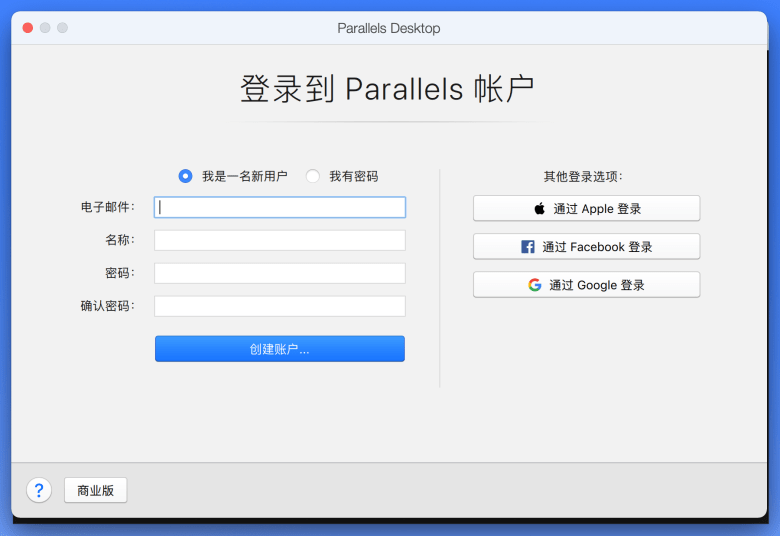
Task: Focus the 电子邮件 input field
Action: click(280, 208)
